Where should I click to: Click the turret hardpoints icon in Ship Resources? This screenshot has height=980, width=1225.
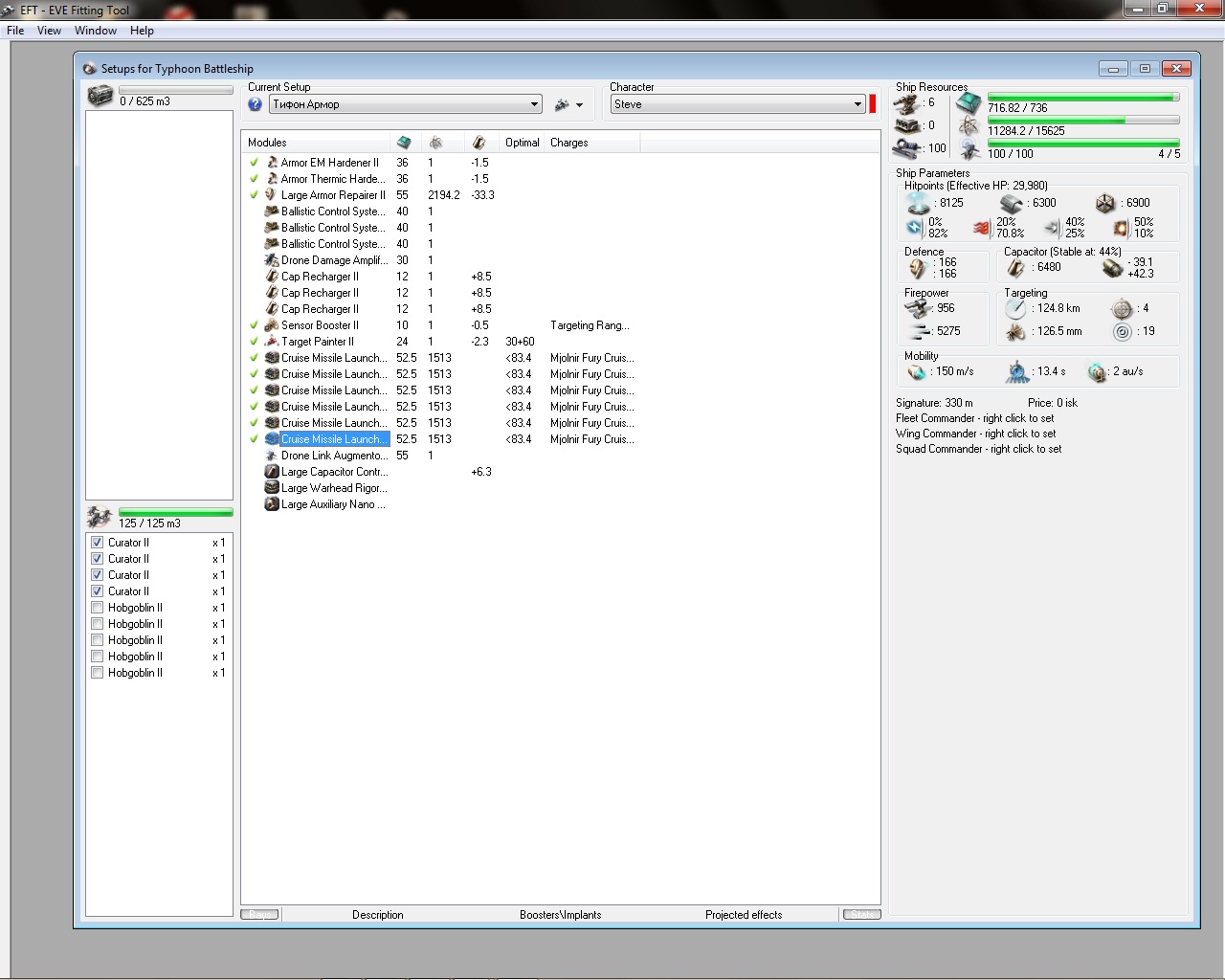pos(907,103)
